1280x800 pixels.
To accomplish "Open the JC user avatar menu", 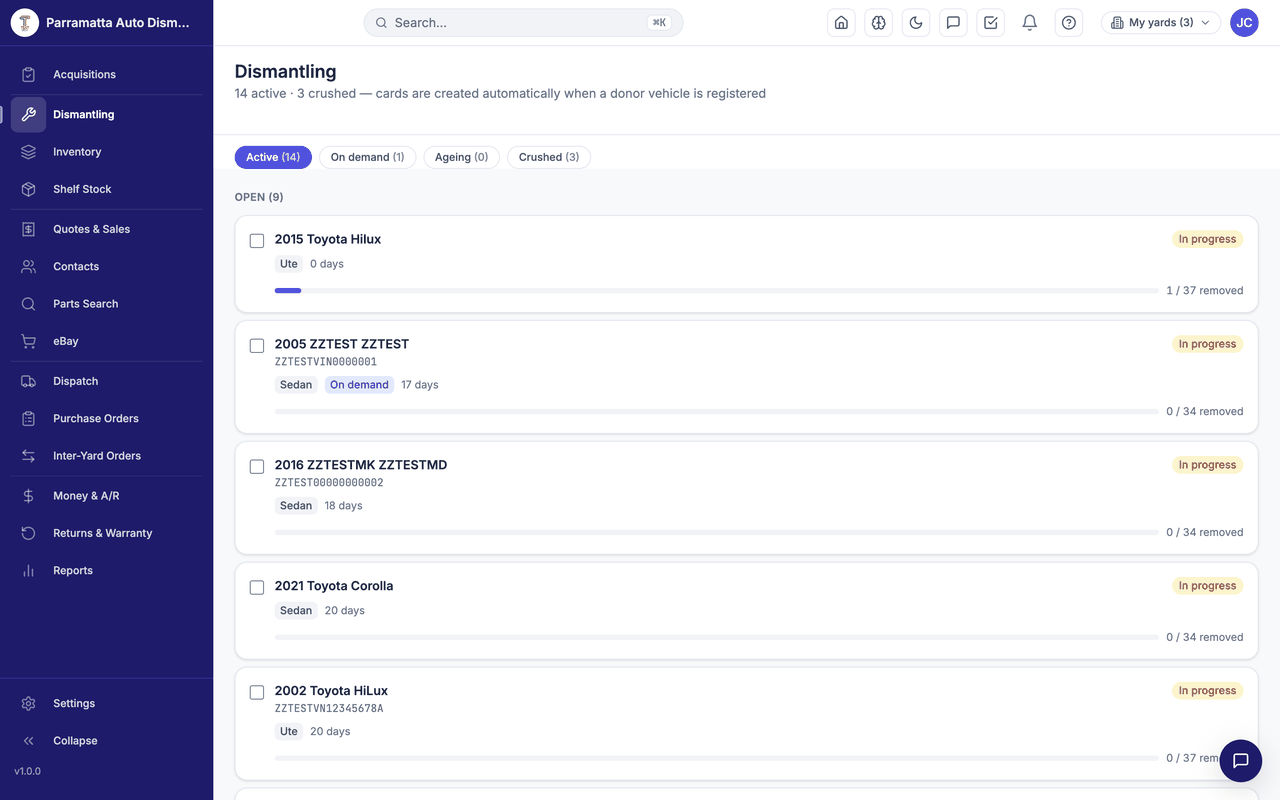I will 1244,23.
